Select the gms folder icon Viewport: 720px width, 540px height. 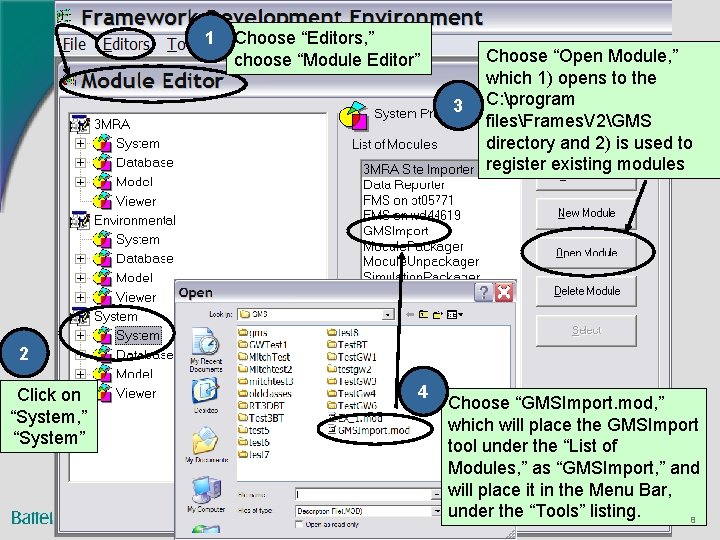tap(243, 332)
